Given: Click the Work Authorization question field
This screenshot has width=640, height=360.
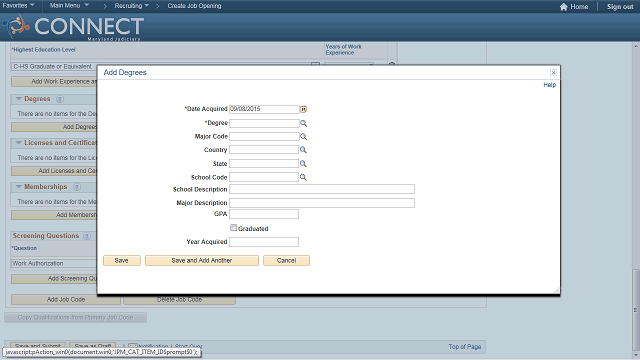Looking at the screenshot, I should (x=54, y=264).
